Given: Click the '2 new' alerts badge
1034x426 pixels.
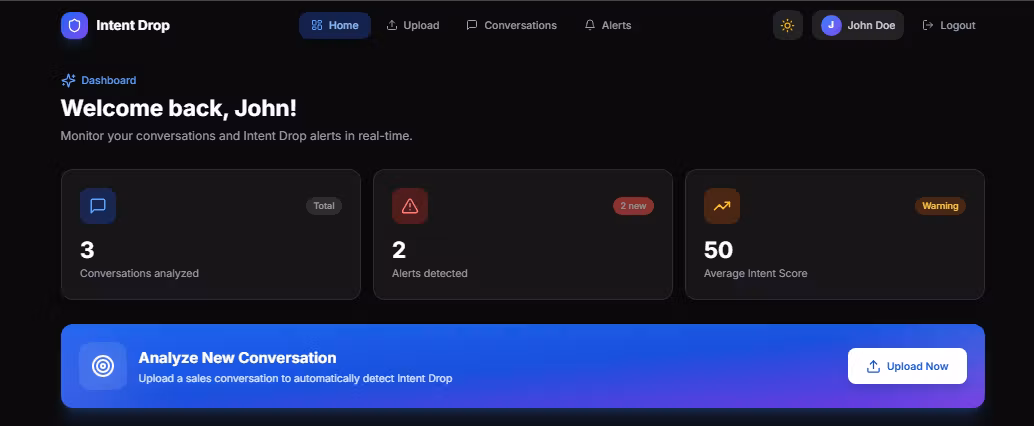Looking at the screenshot, I should [633, 206].
